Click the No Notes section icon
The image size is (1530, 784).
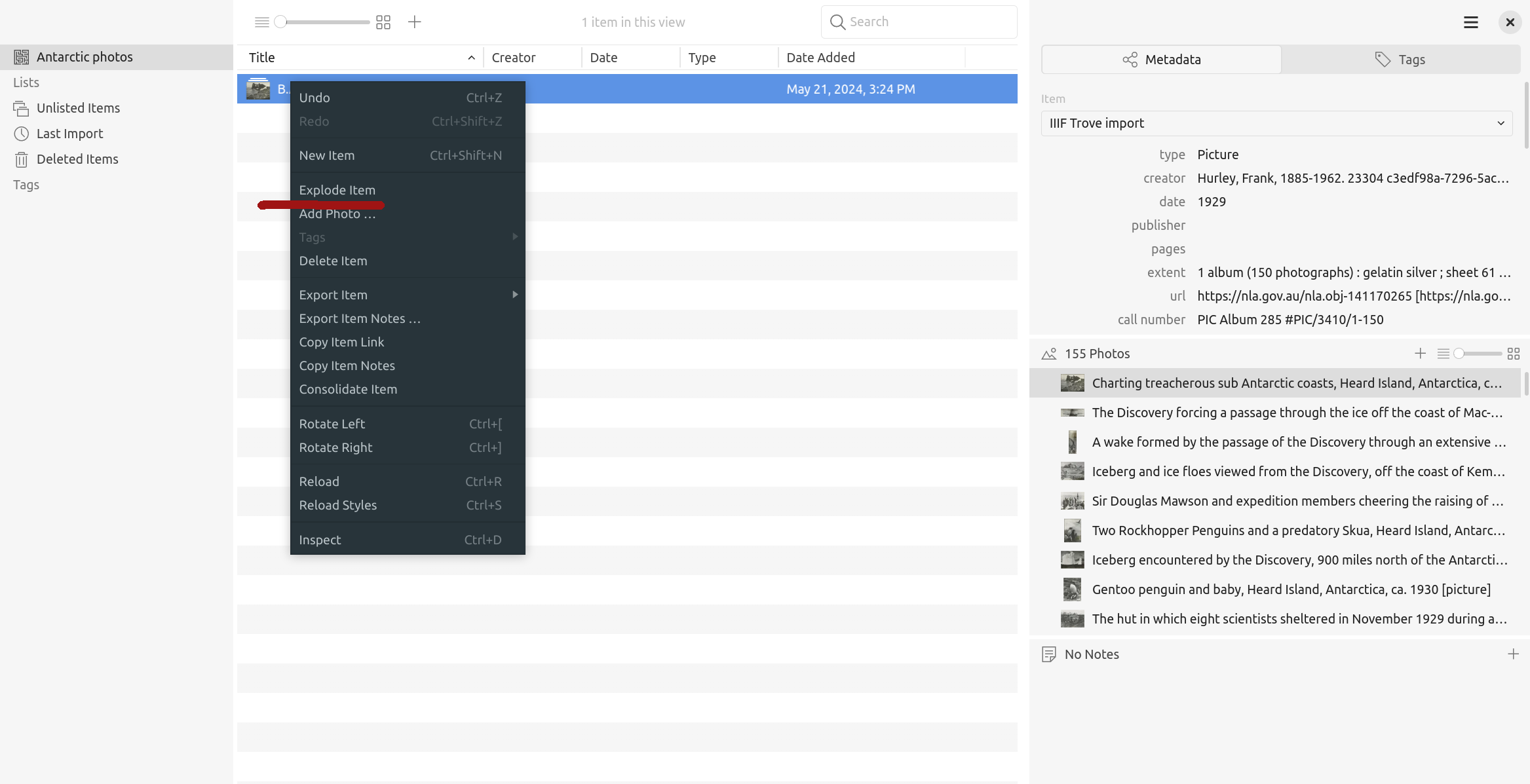[1049, 654]
